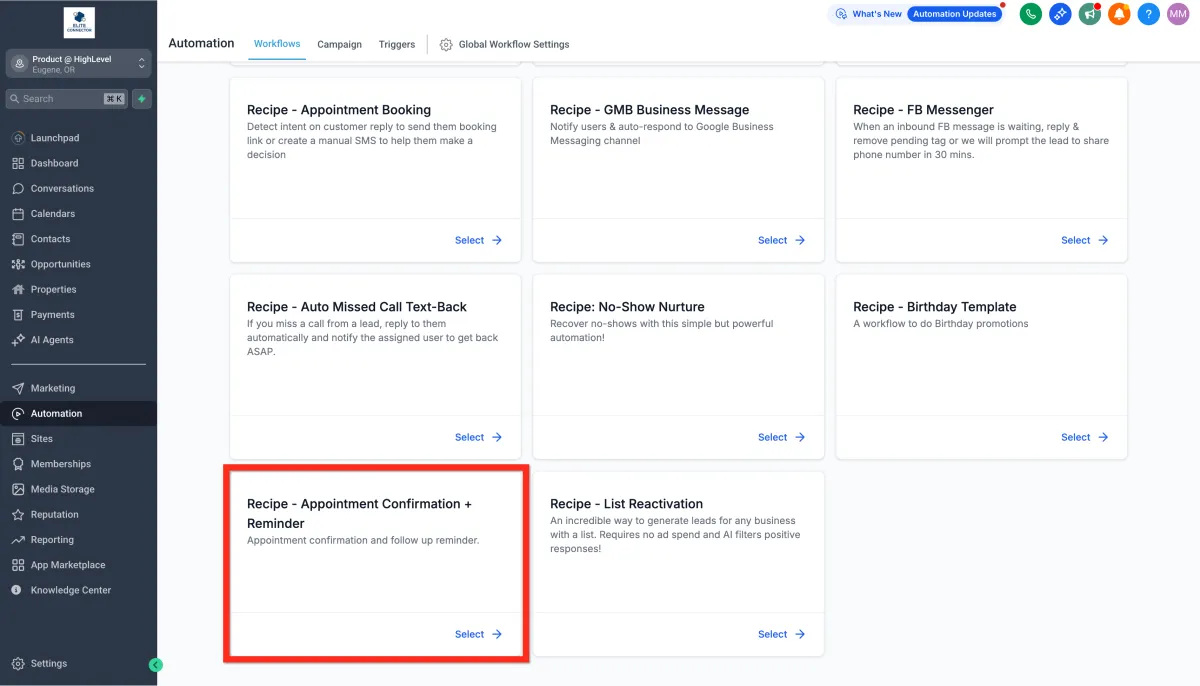Click the blue sparkle AI icon in header
The width and height of the screenshot is (1200, 686).
1060,14
